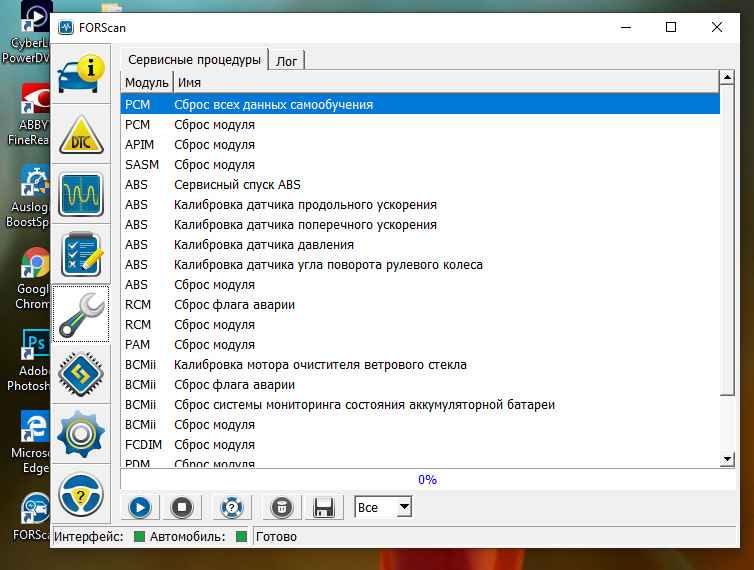Click the floppy disk save button
This screenshot has height=570, width=754.
tap(324, 507)
